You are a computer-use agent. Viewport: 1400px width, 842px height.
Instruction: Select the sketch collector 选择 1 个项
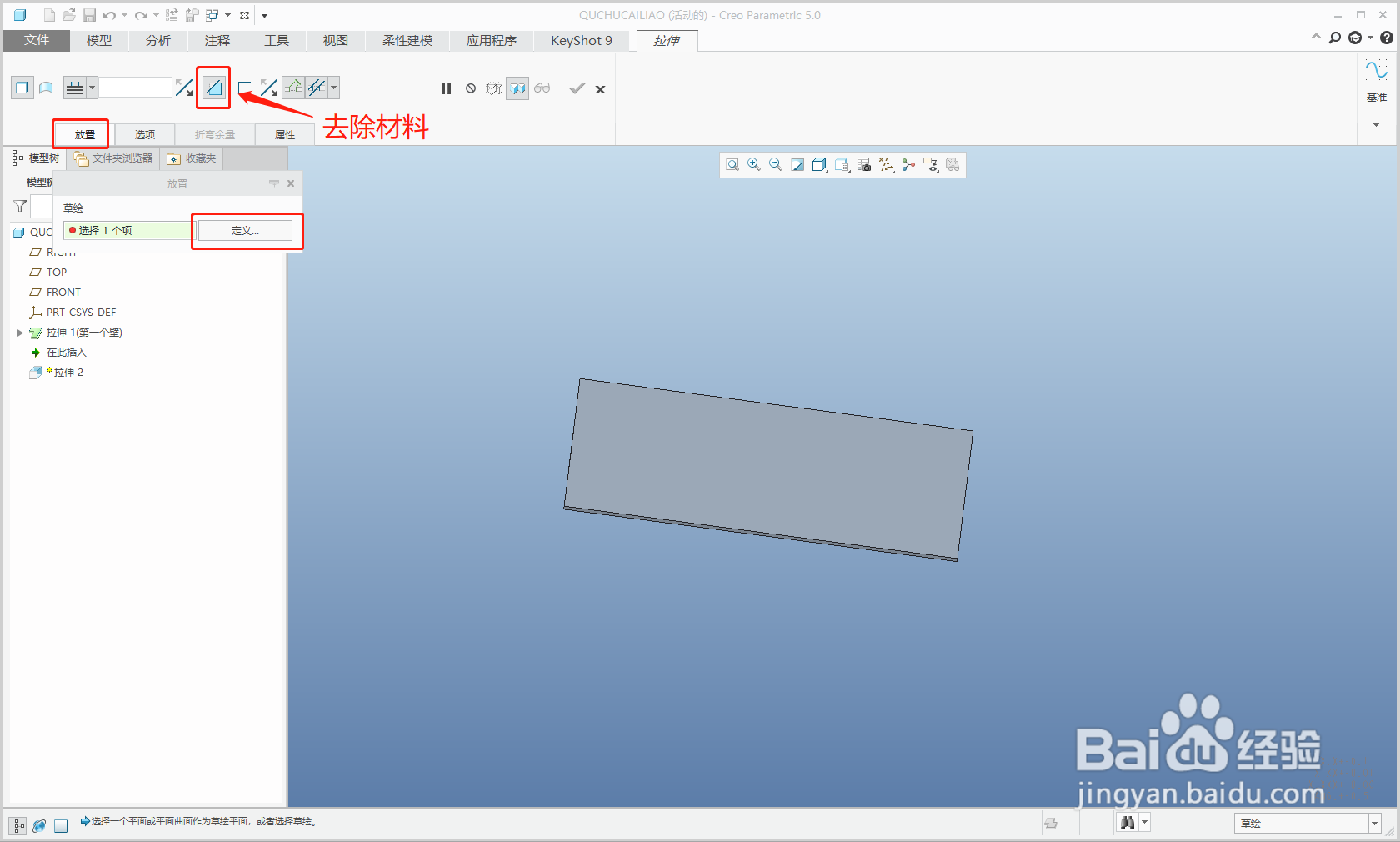127,230
